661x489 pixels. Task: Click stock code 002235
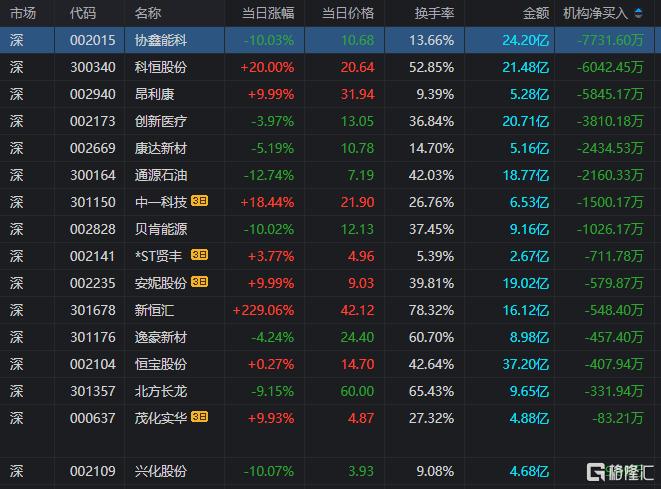click(93, 283)
